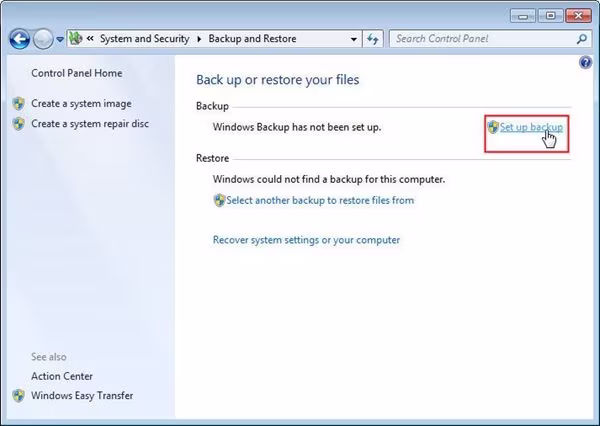600x426 pixels.
Task: Click the Control Panel icon in address bar
Action: click(x=76, y=38)
